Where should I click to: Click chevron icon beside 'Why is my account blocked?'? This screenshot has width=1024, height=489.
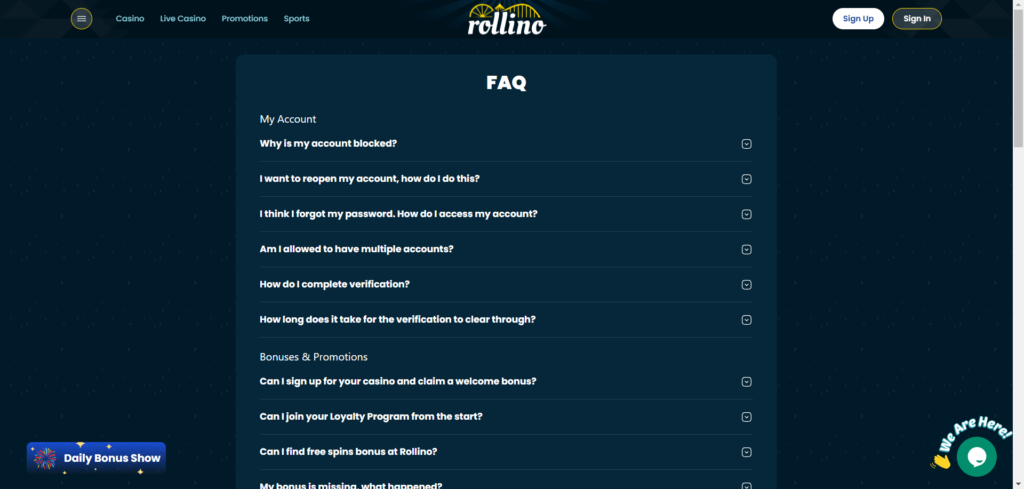(x=746, y=144)
